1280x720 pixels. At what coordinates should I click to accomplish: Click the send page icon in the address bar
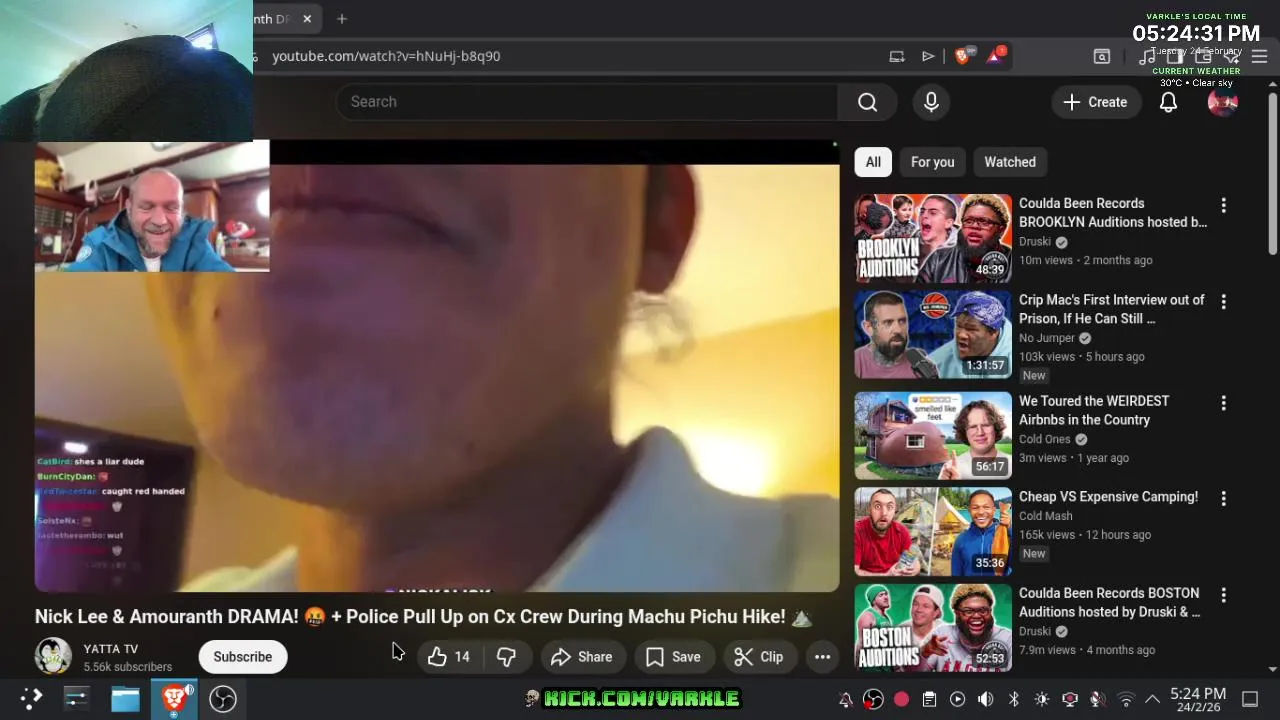928,56
